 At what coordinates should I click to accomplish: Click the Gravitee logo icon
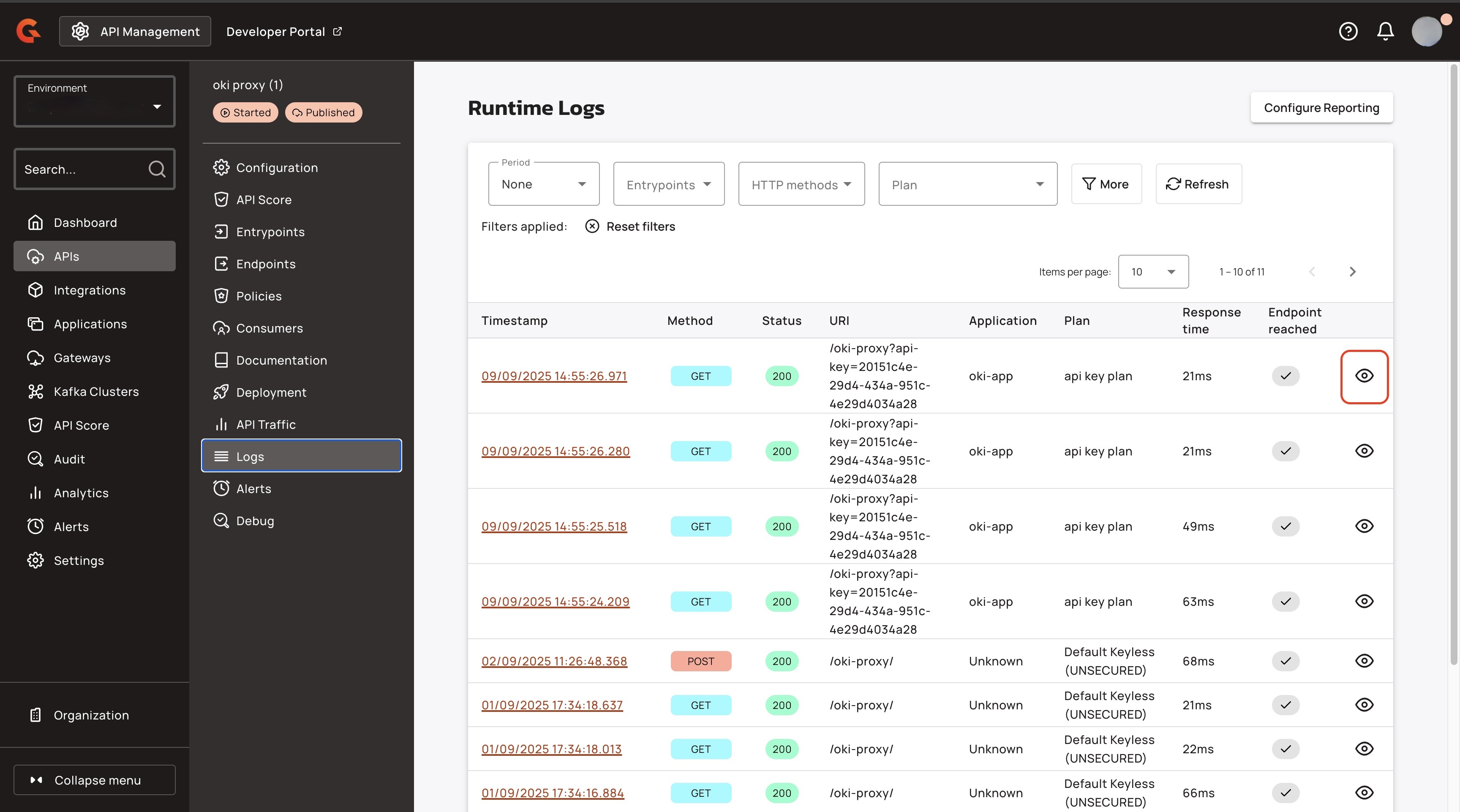(x=28, y=30)
